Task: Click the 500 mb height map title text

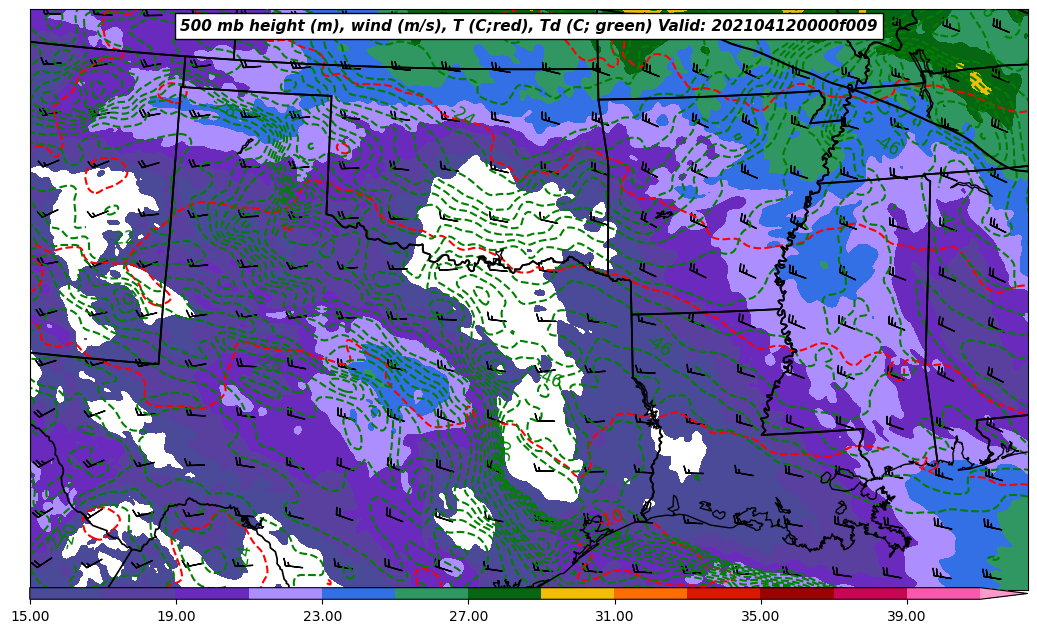Action: click(528, 26)
